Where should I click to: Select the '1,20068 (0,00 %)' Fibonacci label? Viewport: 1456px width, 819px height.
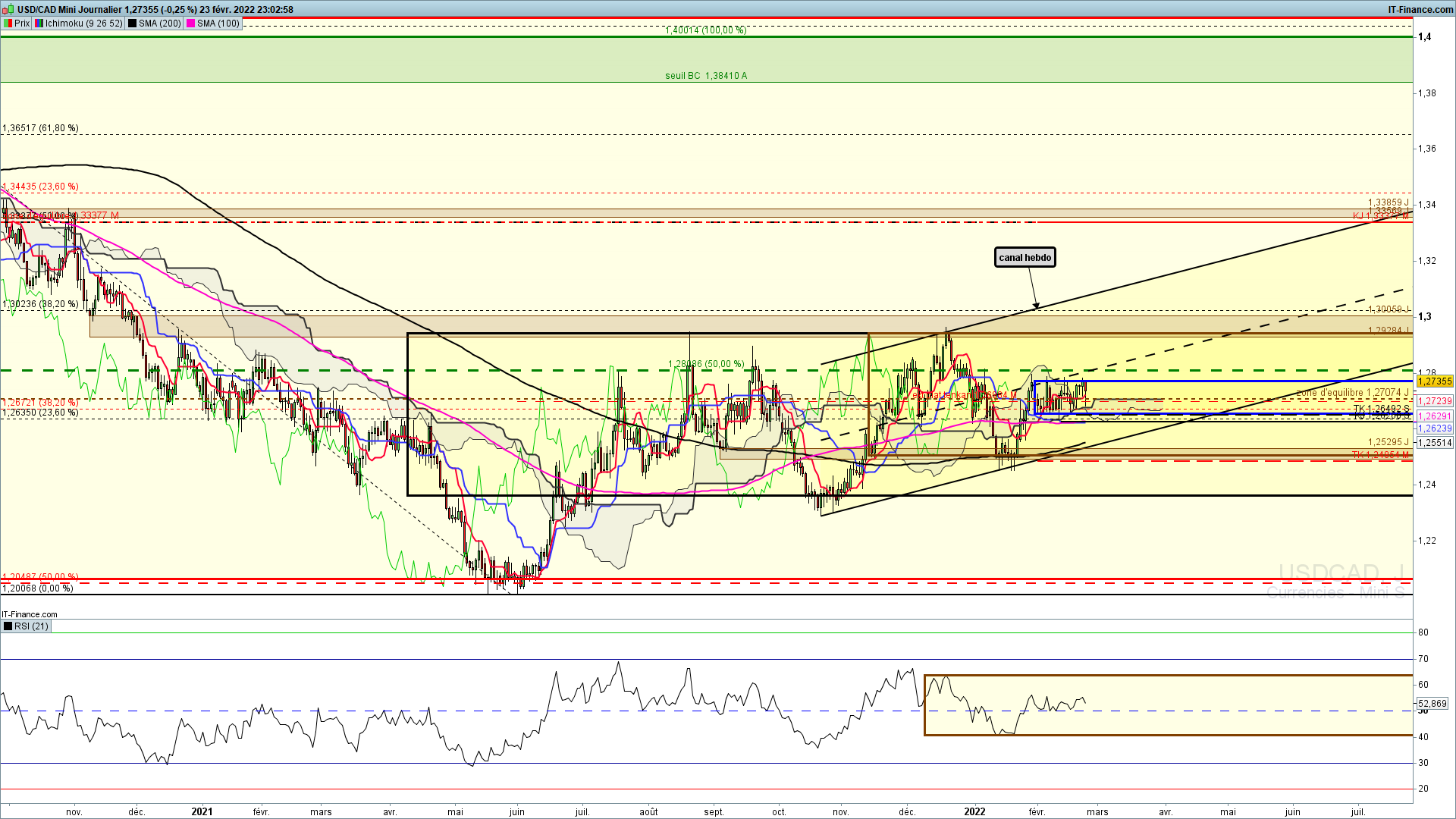pos(38,588)
